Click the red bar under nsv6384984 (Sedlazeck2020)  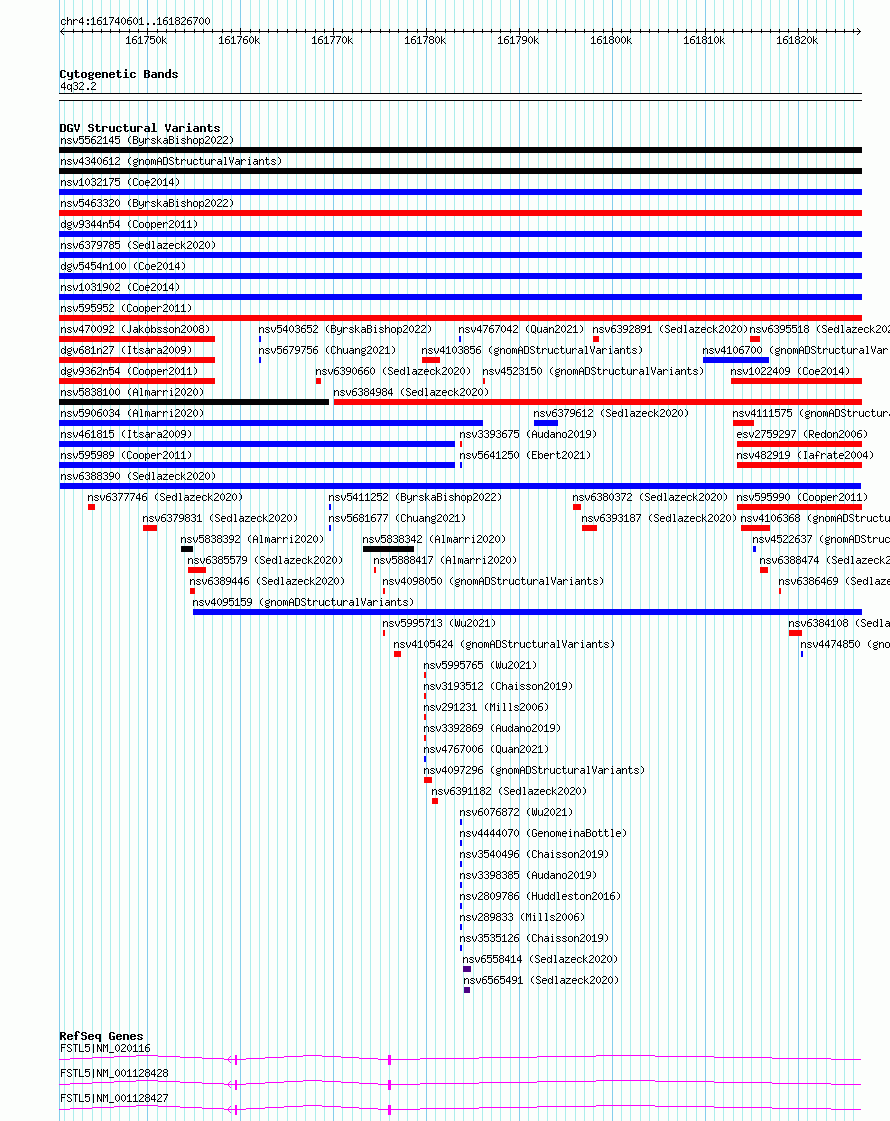(598, 402)
